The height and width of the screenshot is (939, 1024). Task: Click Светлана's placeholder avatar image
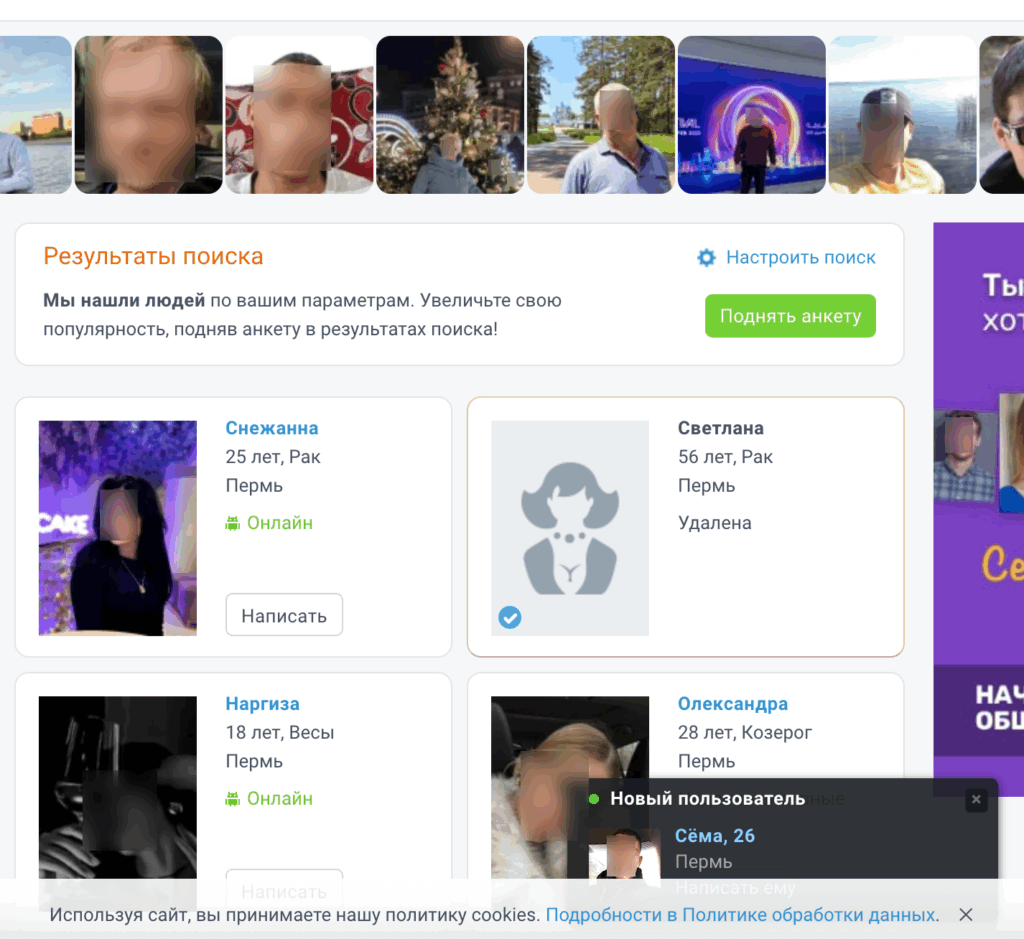[569, 528]
